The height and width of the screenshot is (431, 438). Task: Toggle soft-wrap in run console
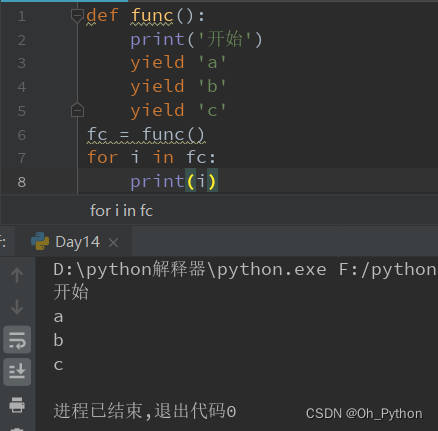click(x=17, y=340)
